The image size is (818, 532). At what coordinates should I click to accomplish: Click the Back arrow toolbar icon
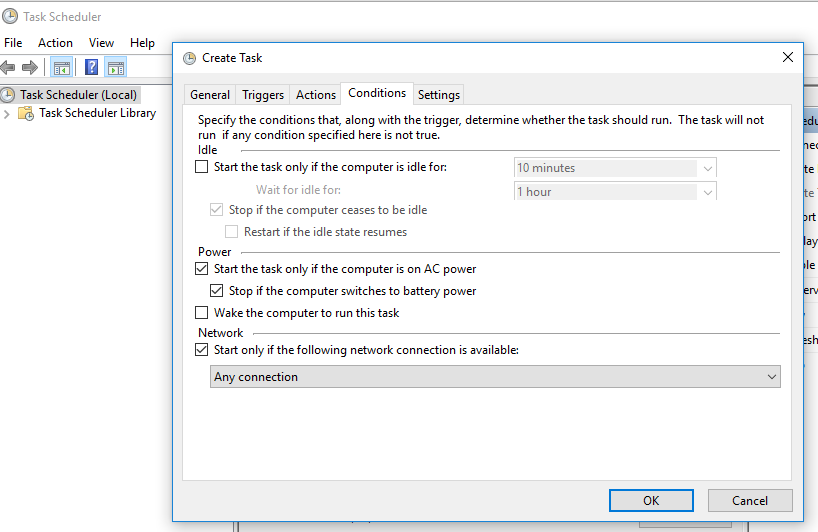[8, 67]
